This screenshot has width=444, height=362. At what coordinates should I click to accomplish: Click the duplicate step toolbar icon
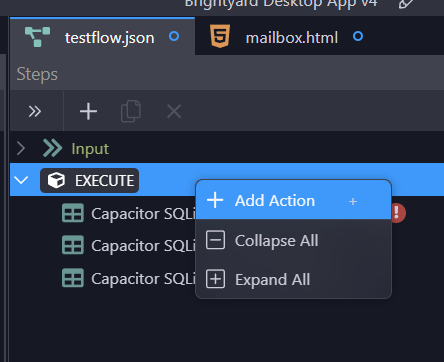point(131,111)
